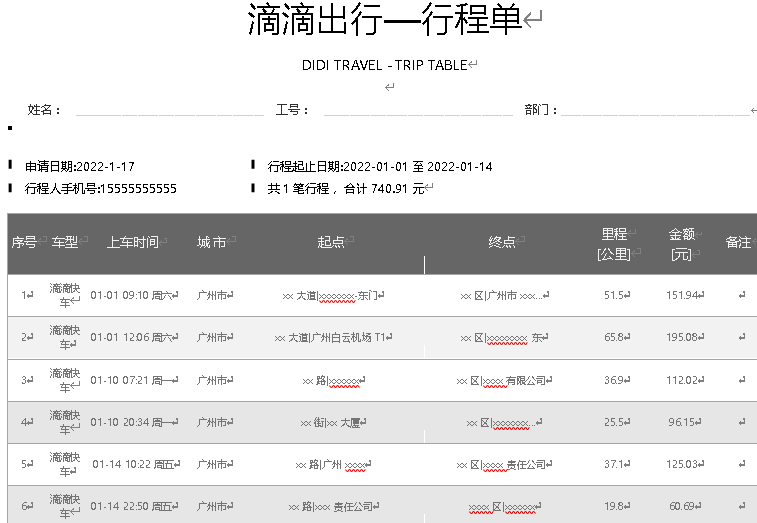This screenshot has height=523, width=757.
Task: Click the 起点 column header
Action: (331, 242)
